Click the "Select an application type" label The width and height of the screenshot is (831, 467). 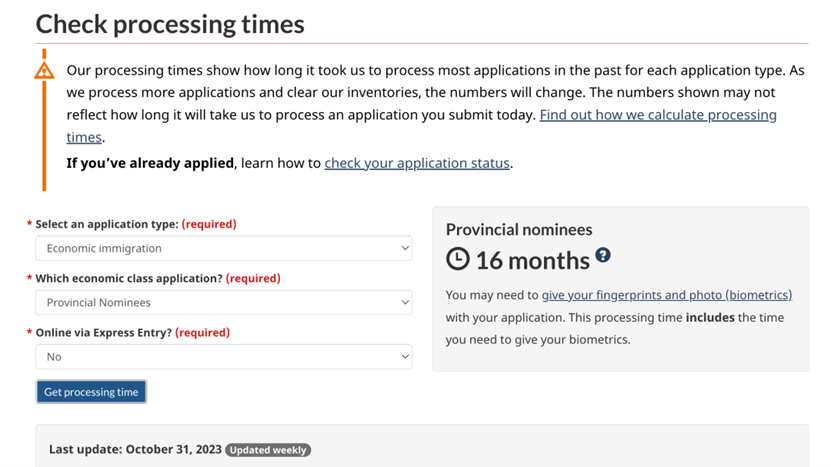[107, 224]
